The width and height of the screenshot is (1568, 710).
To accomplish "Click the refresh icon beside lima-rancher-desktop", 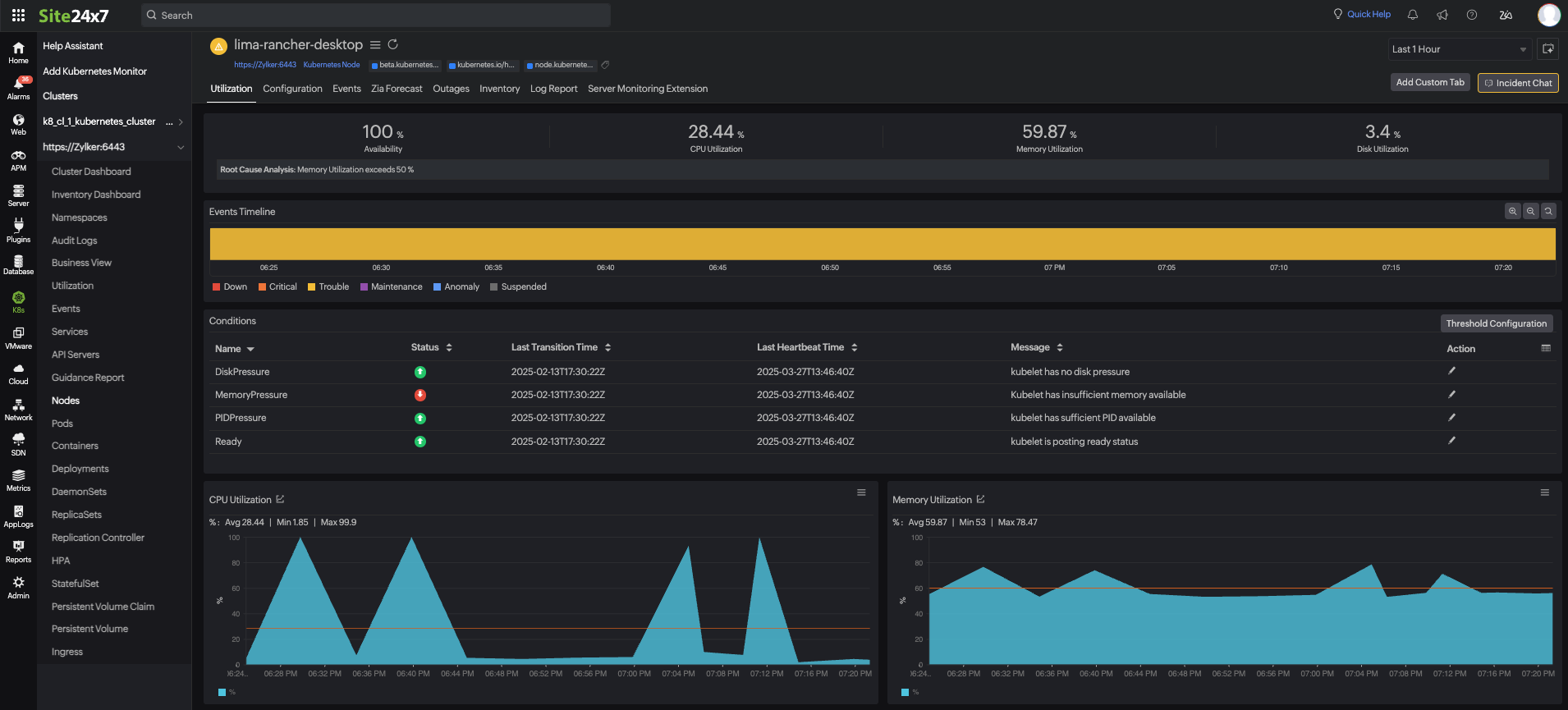I will [x=393, y=44].
